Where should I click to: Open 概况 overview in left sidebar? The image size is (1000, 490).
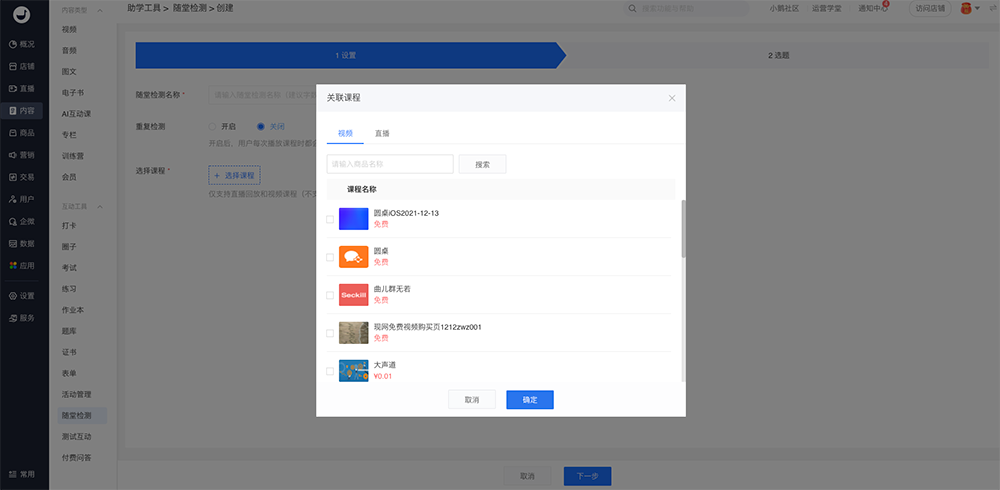(x=22, y=44)
